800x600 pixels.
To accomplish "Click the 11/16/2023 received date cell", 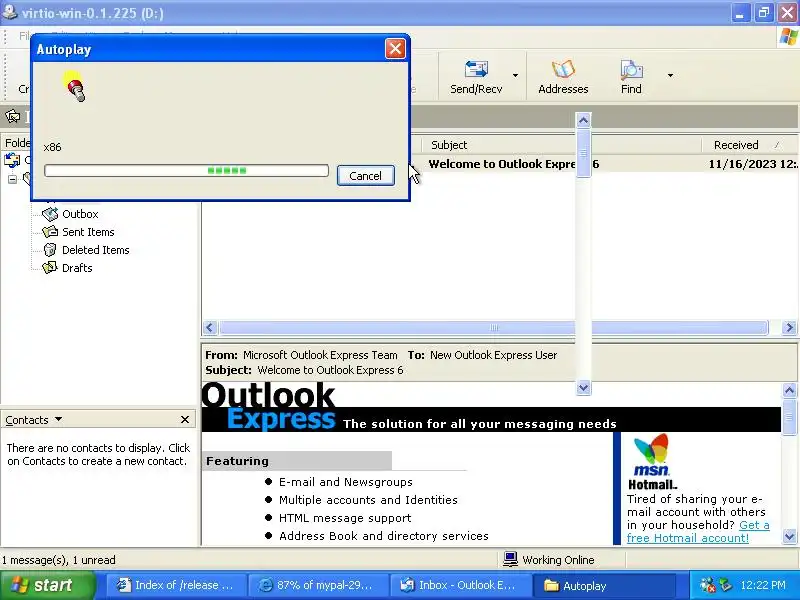I will pos(753,164).
